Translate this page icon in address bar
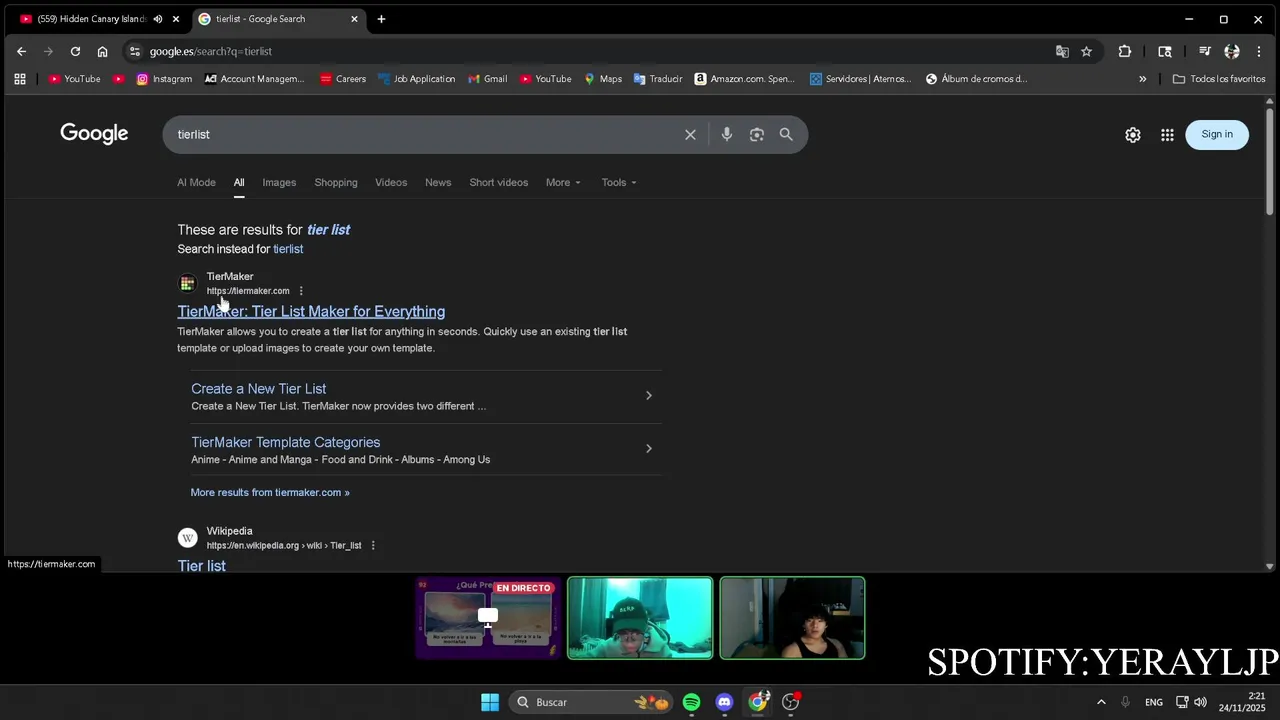 (x=1062, y=51)
